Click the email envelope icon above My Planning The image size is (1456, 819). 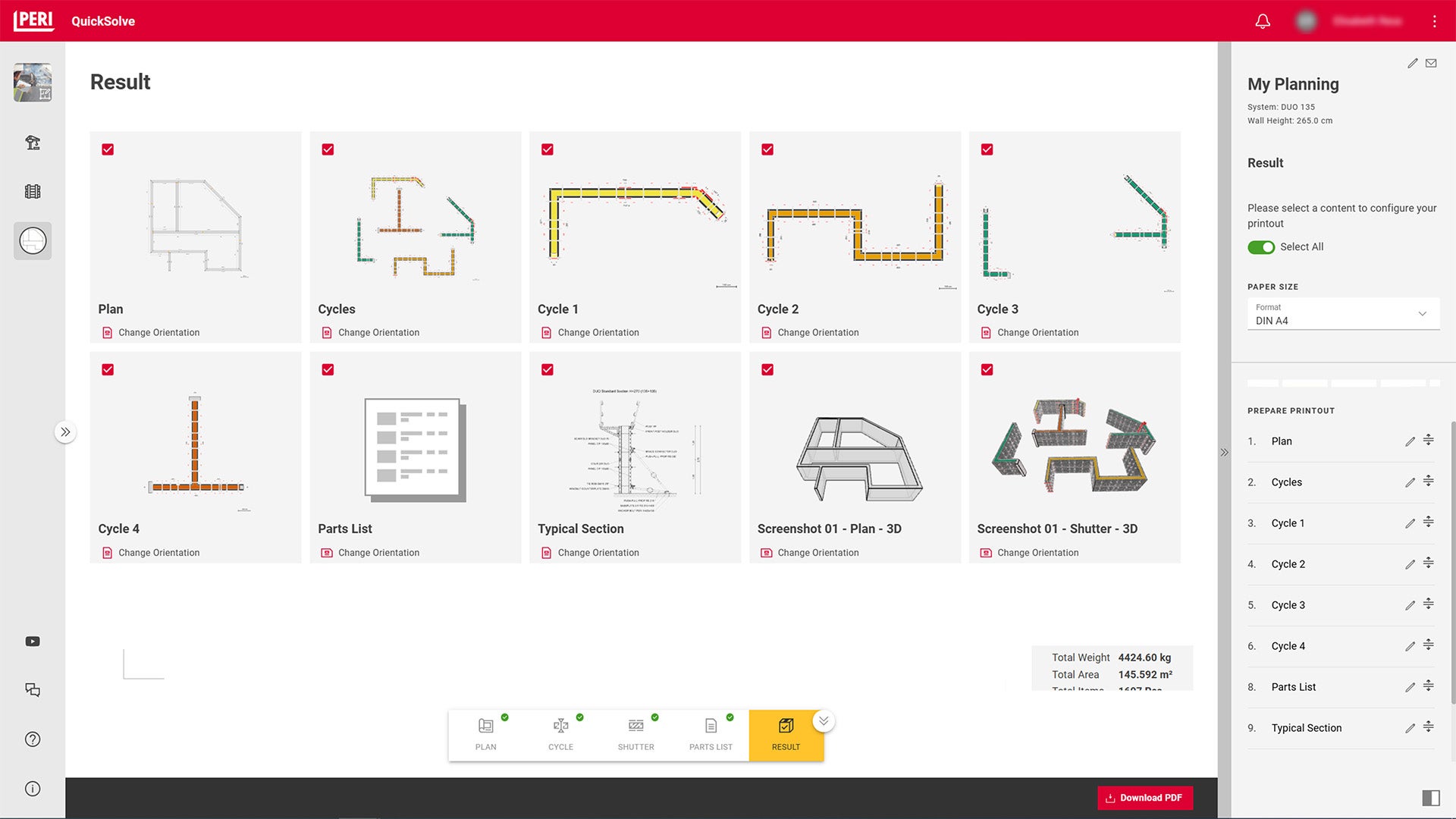click(1431, 64)
